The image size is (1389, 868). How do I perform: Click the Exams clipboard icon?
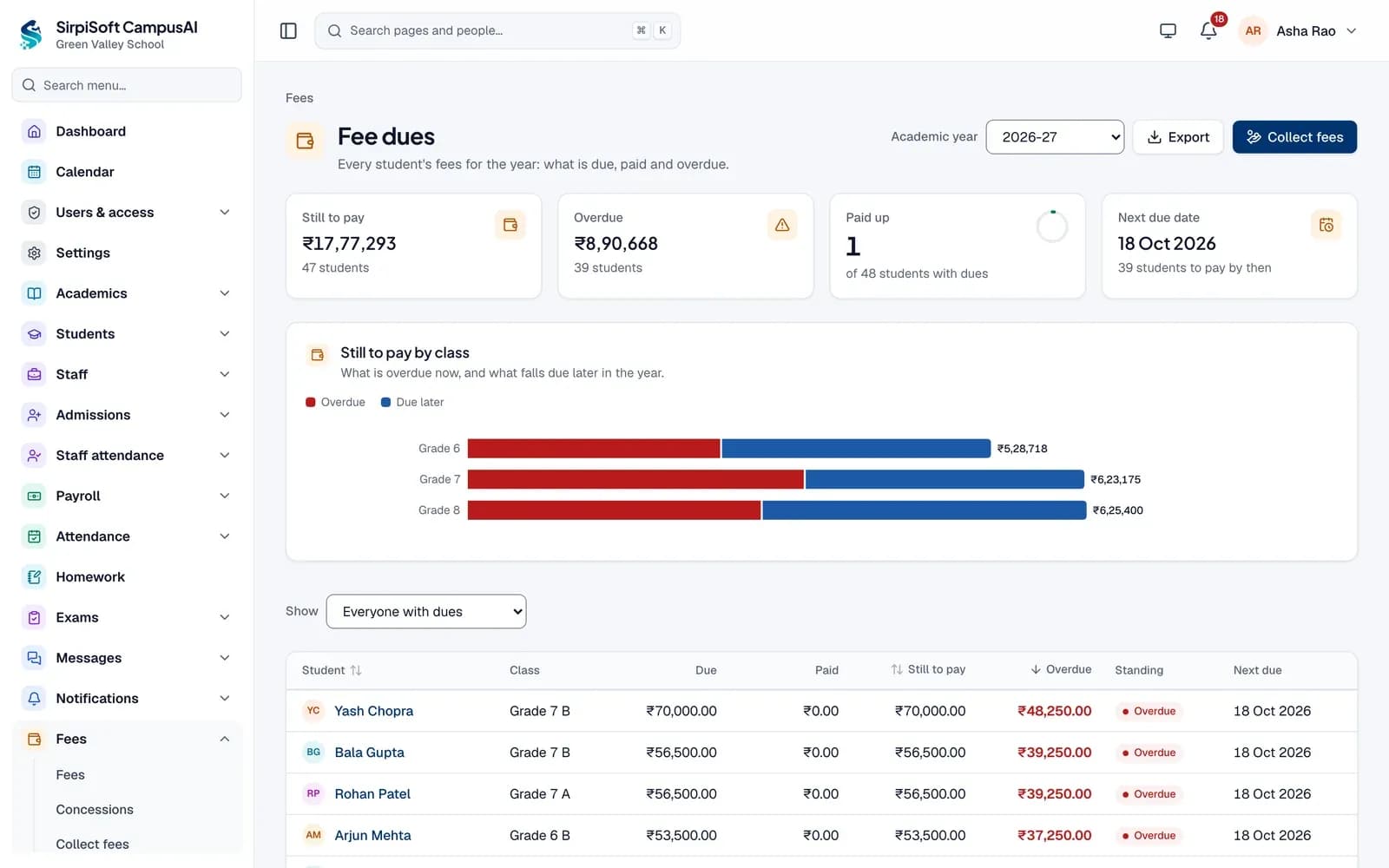click(x=34, y=617)
